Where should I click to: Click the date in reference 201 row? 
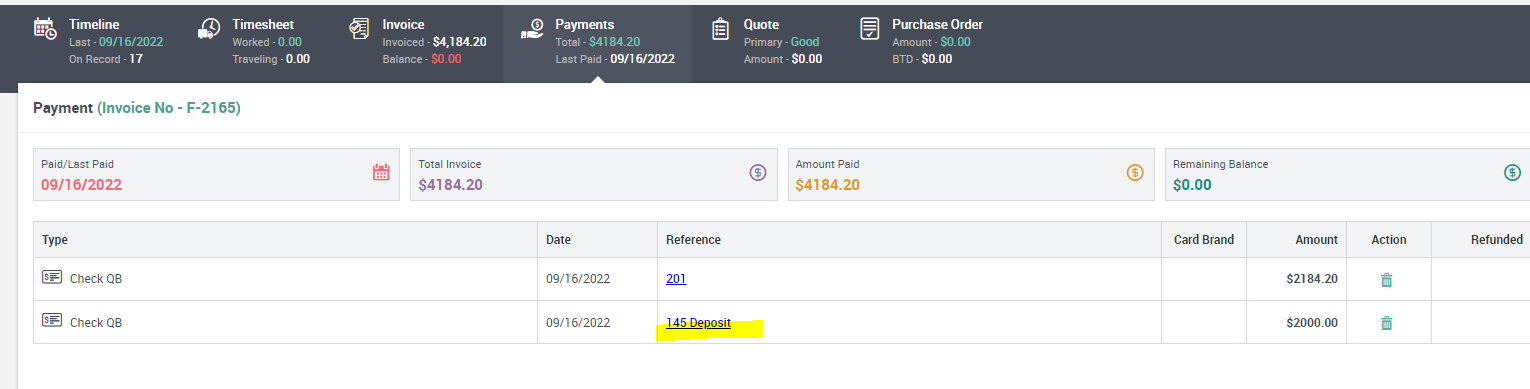(578, 279)
